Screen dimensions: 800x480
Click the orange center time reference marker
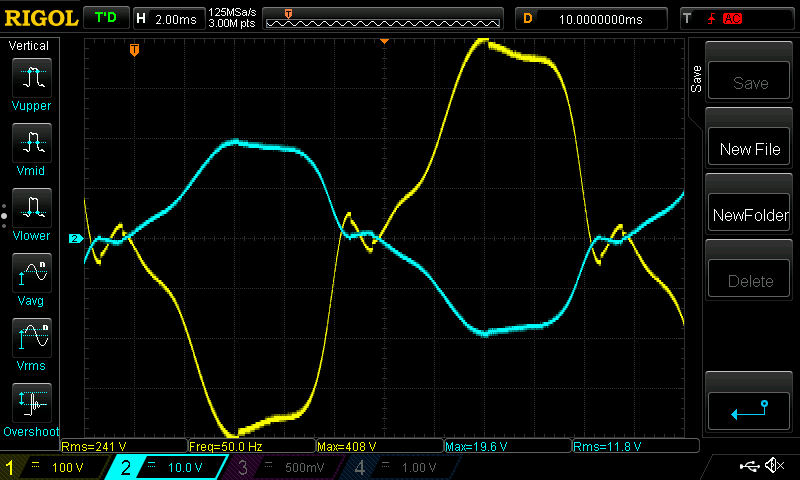pyautogui.click(x=384, y=41)
